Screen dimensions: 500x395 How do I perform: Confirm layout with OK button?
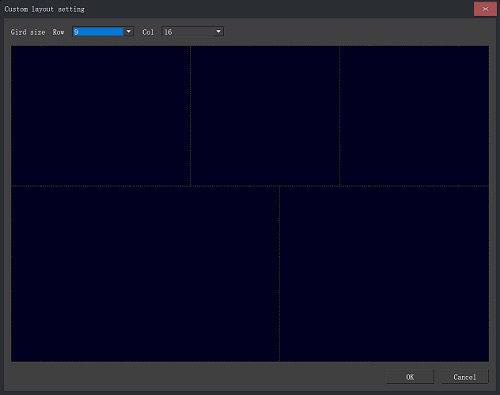(x=410, y=377)
